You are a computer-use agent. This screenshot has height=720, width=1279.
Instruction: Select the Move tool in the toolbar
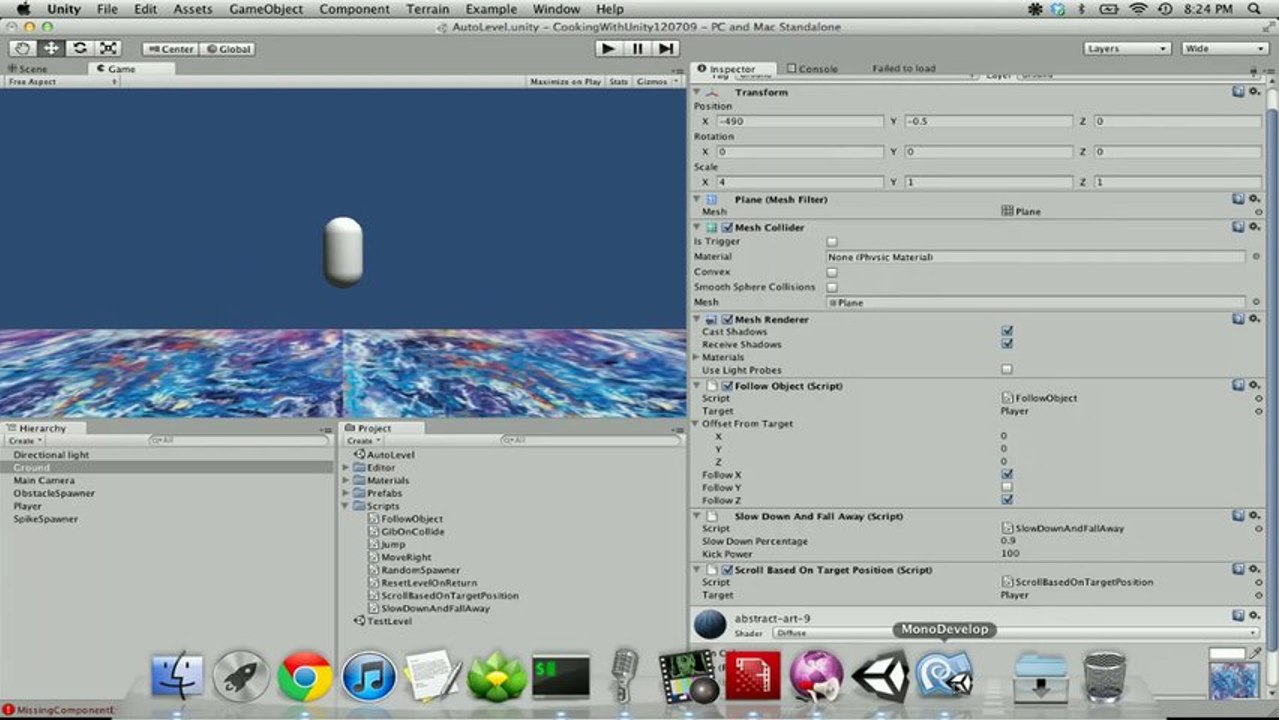pos(51,48)
